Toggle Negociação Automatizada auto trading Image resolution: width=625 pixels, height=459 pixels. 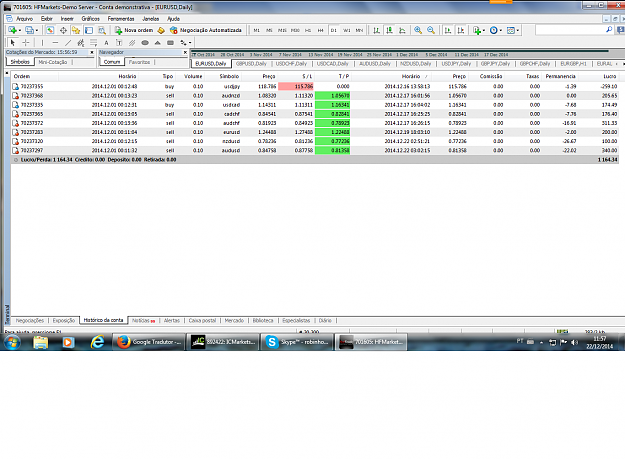(x=206, y=30)
